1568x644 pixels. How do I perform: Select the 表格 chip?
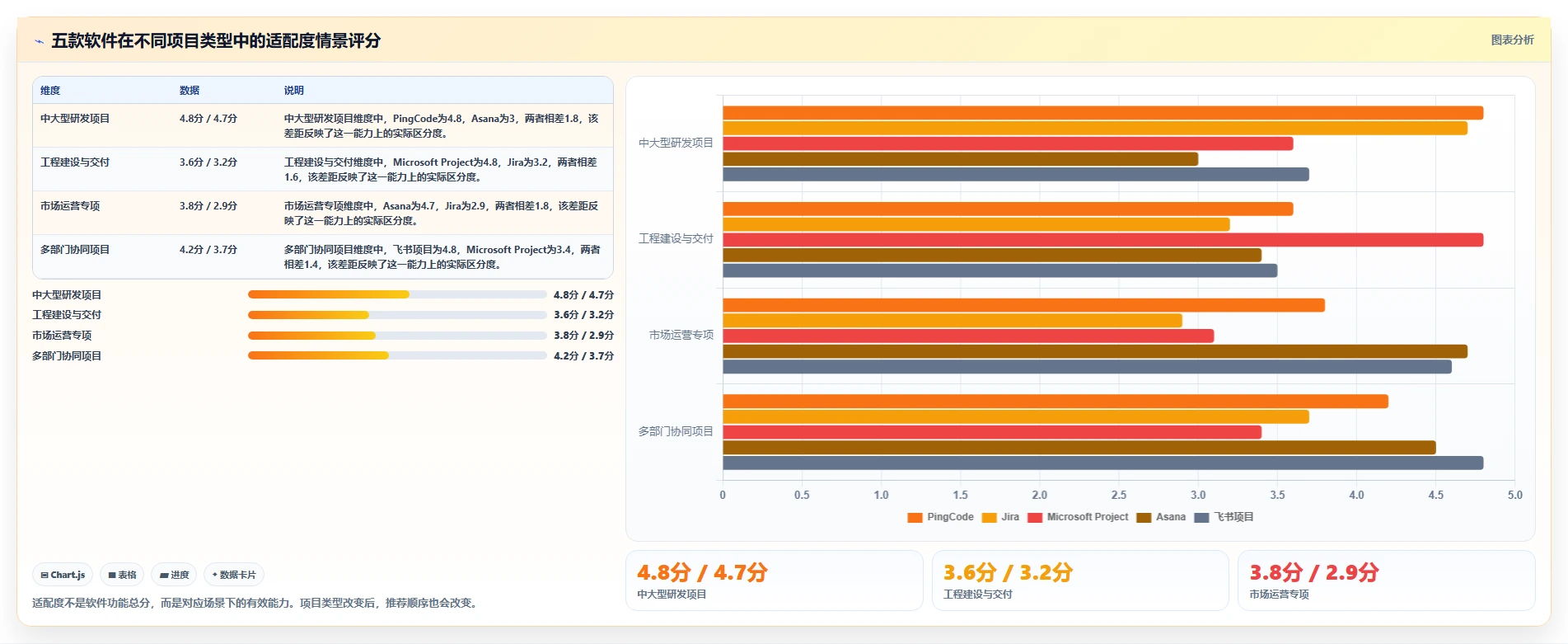[122, 575]
